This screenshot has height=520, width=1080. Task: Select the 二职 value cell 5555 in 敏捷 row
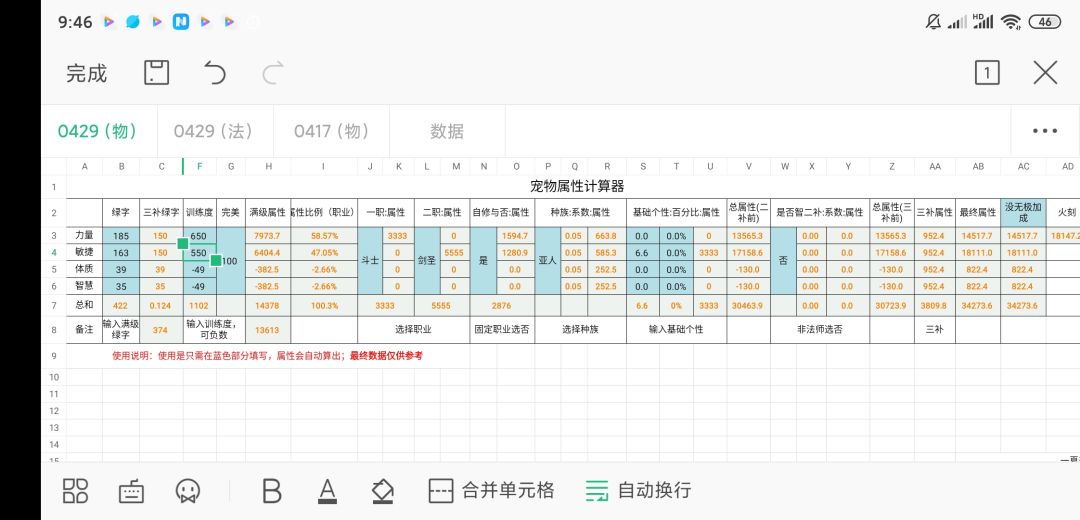tap(454, 253)
